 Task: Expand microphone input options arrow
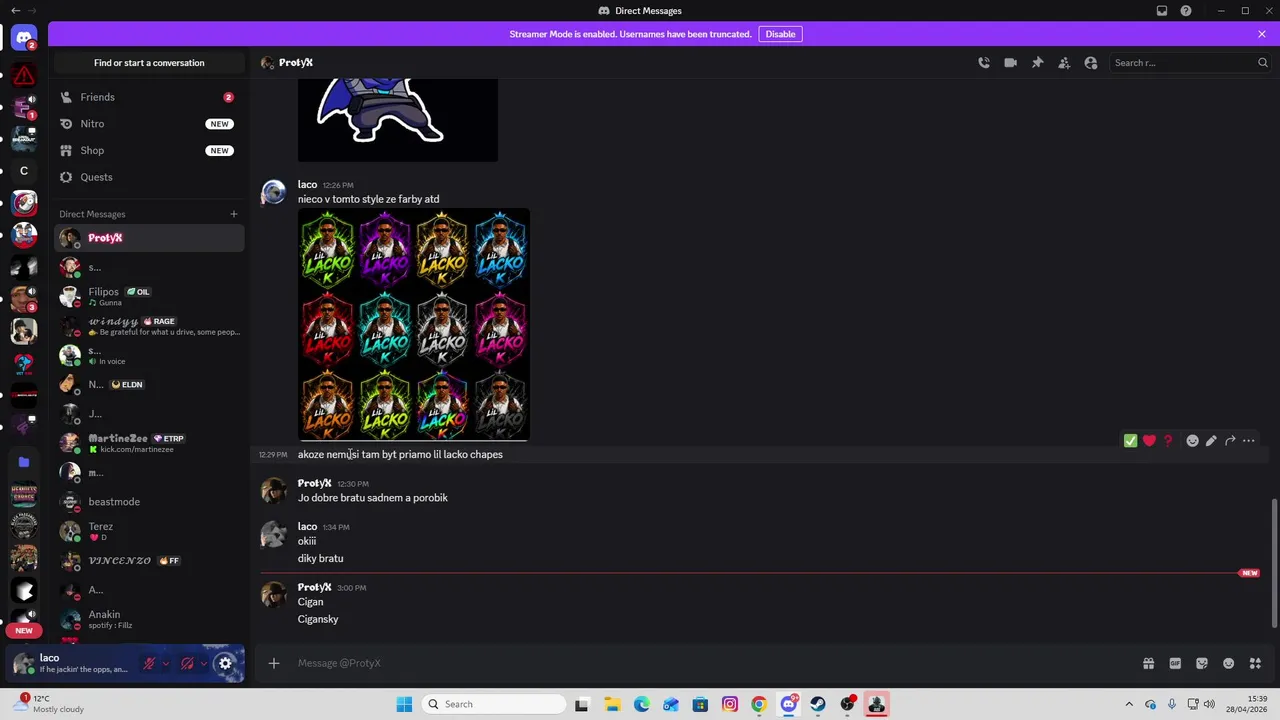pos(166,663)
